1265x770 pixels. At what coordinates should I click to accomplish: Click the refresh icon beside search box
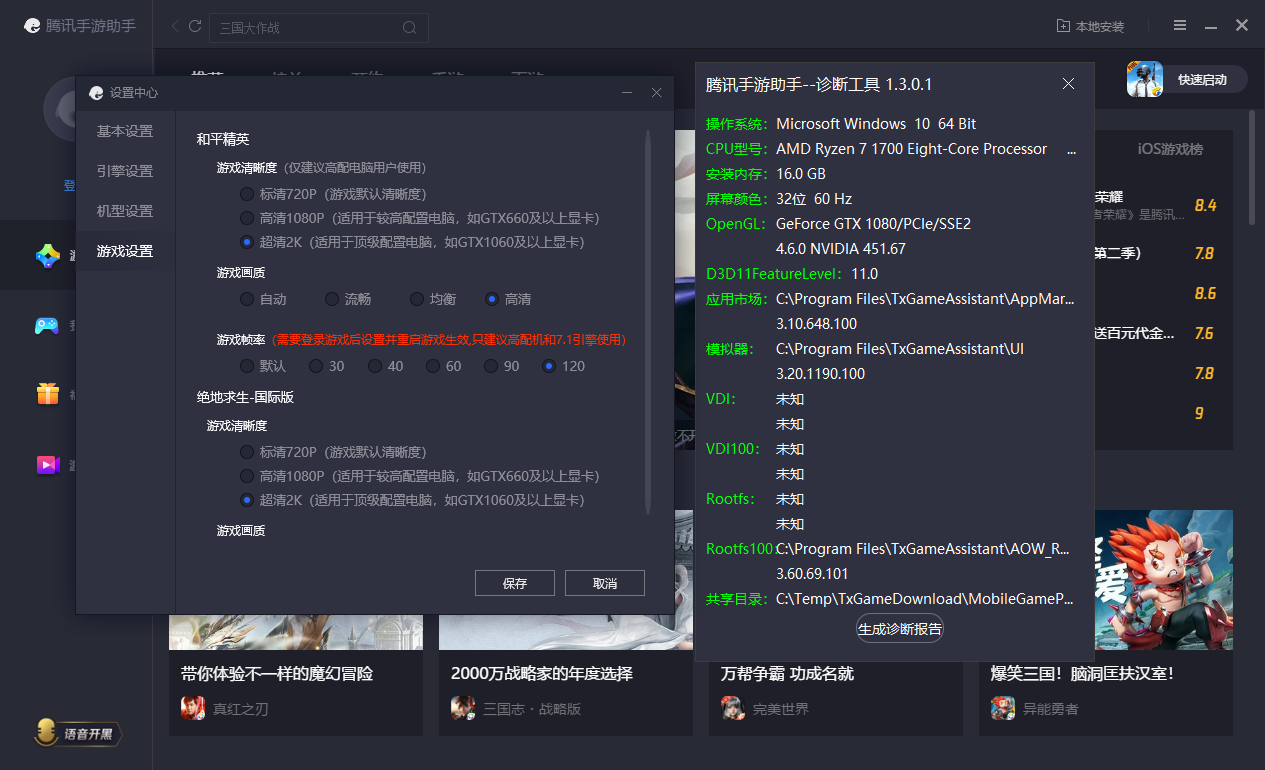(195, 27)
